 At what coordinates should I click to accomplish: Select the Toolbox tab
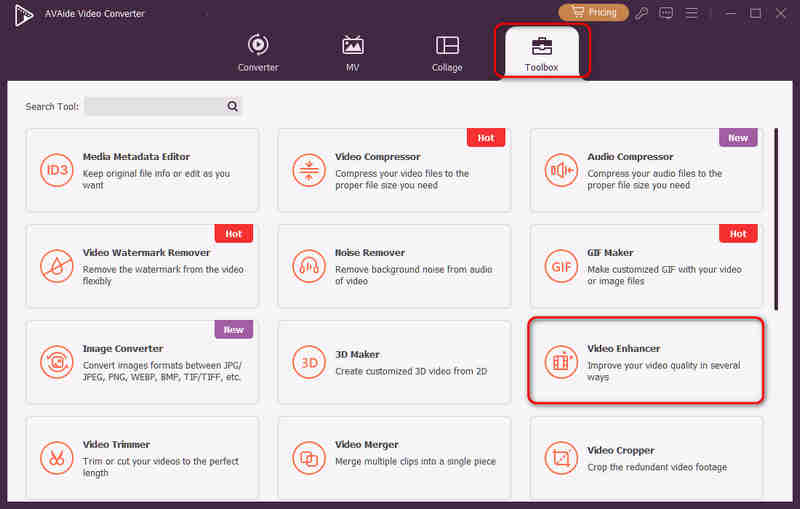point(542,52)
